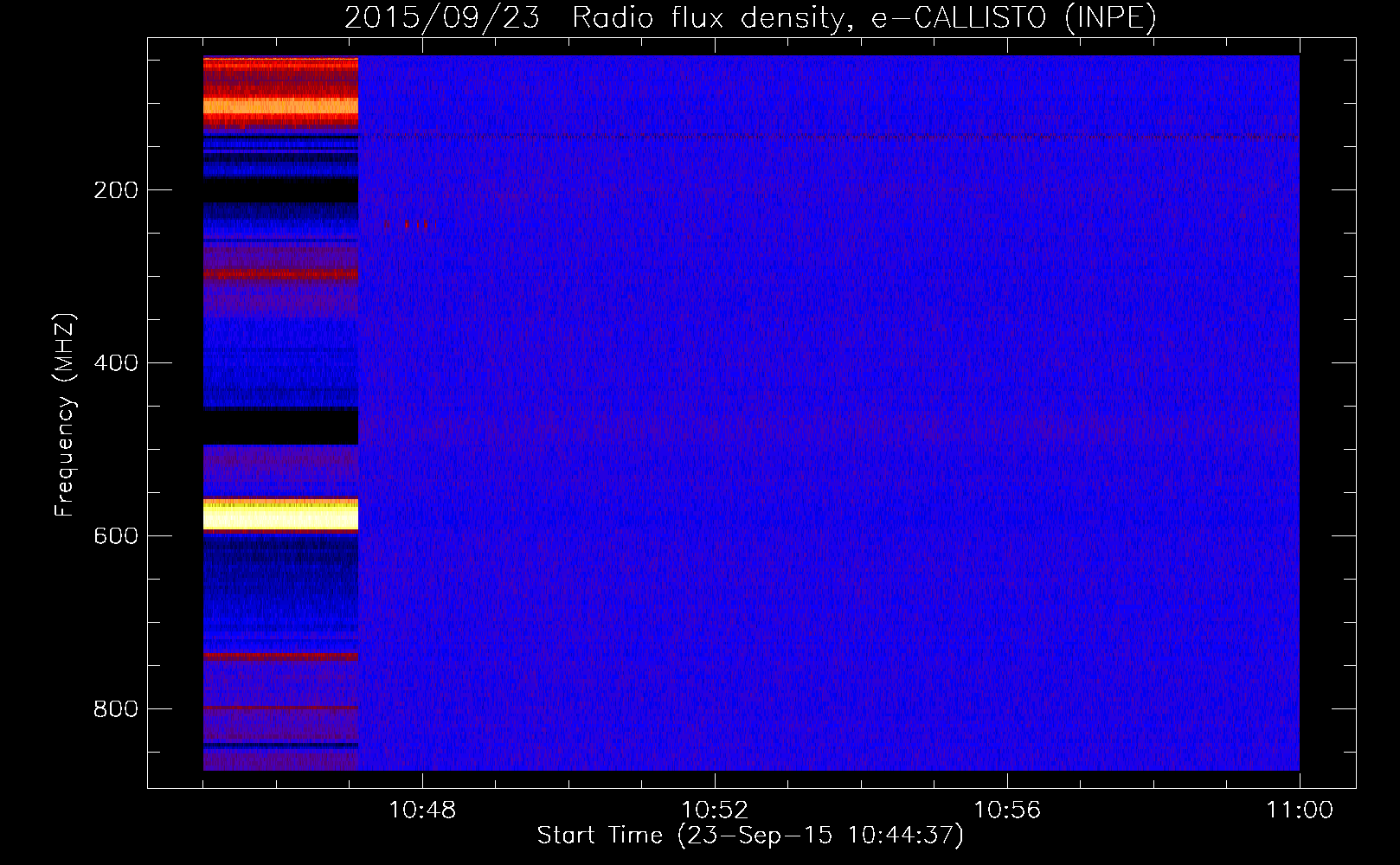Select the 'Frequency (MHZ)' y-axis label
1400x865 pixels.
[x=65, y=415]
